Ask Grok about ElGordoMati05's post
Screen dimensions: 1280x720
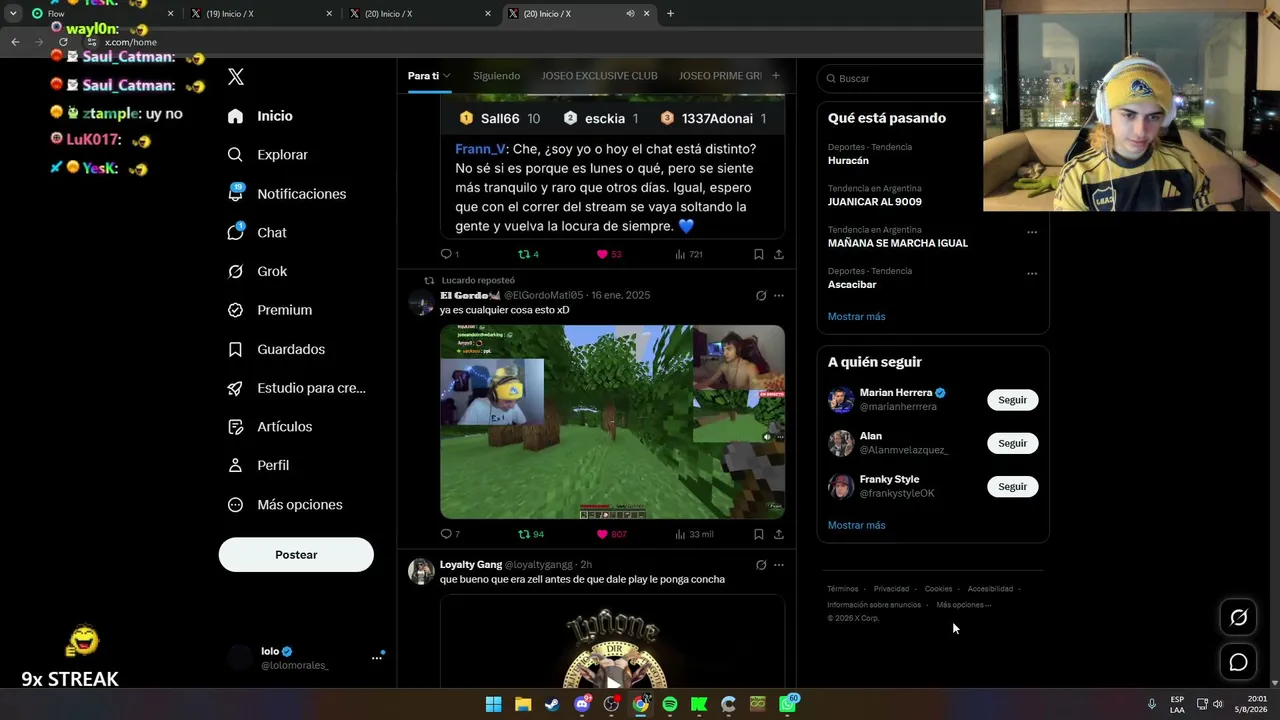[x=761, y=296]
